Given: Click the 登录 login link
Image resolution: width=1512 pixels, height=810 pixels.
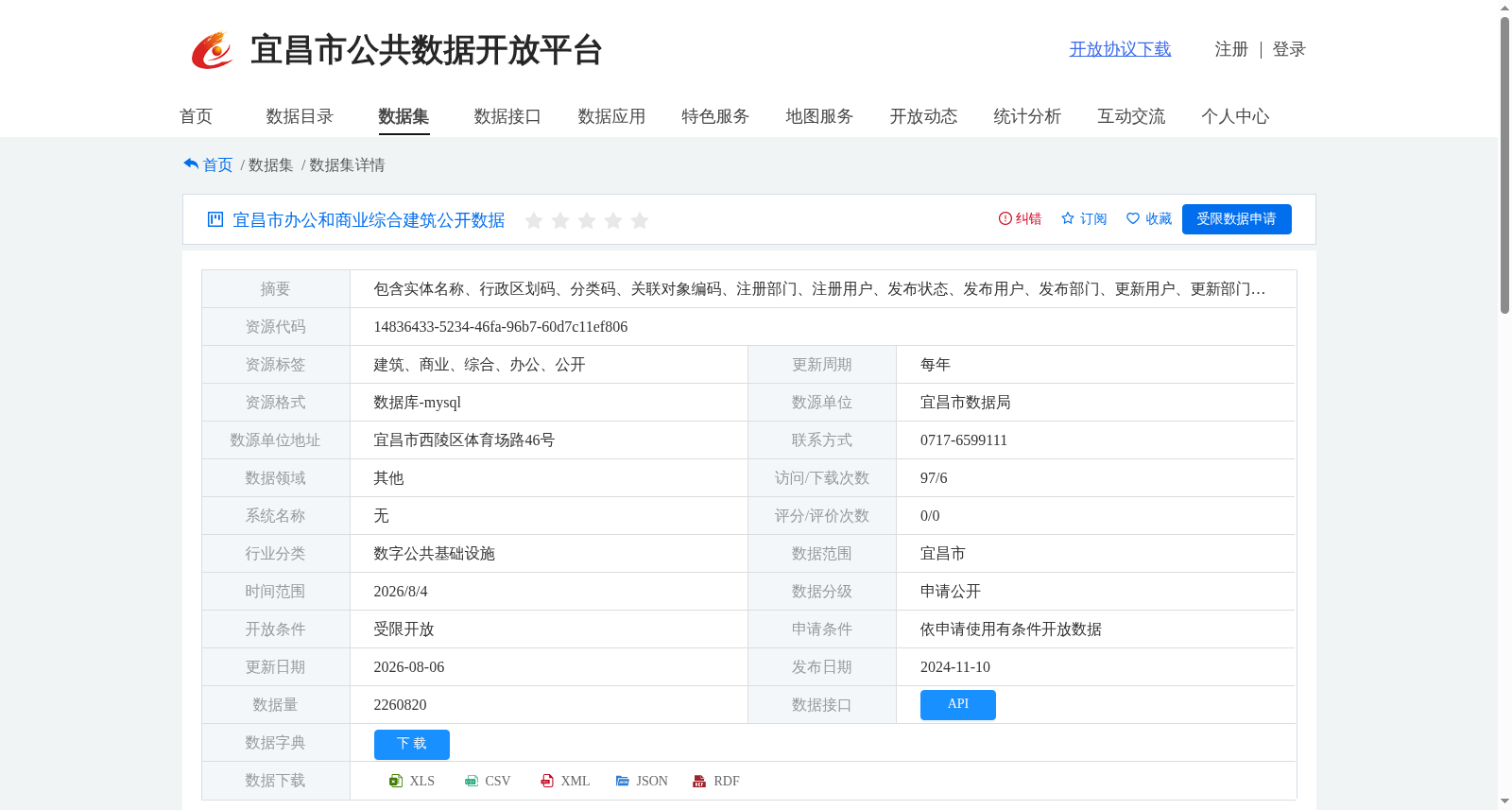Looking at the screenshot, I should pos(1289,49).
